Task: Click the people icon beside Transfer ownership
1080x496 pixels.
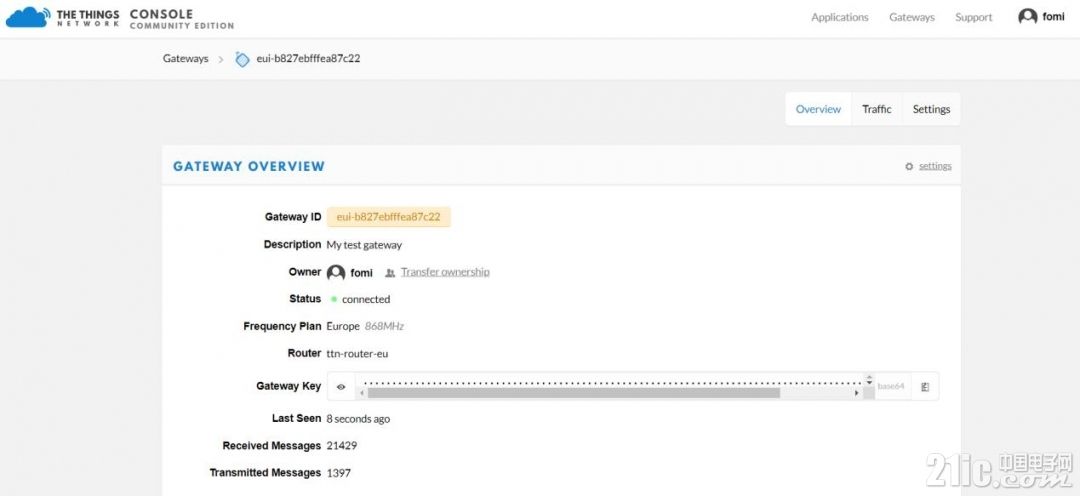Action: click(x=390, y=273)
